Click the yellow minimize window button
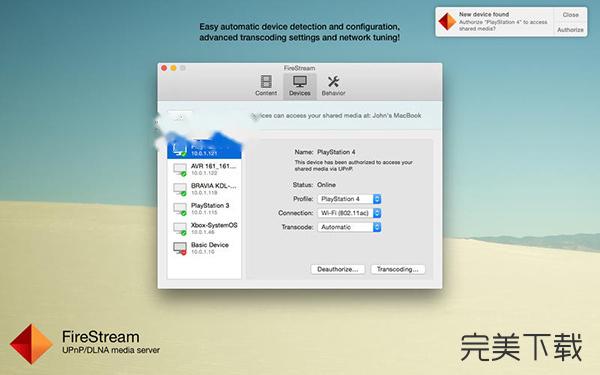Screen dimensions: 600x375 [173, 68]
